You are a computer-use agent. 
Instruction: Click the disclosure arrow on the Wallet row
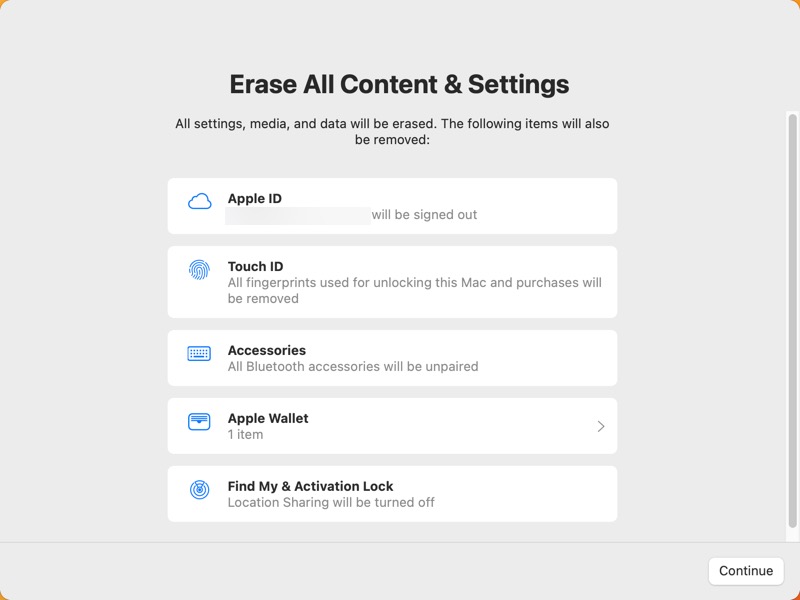(601, 425)
